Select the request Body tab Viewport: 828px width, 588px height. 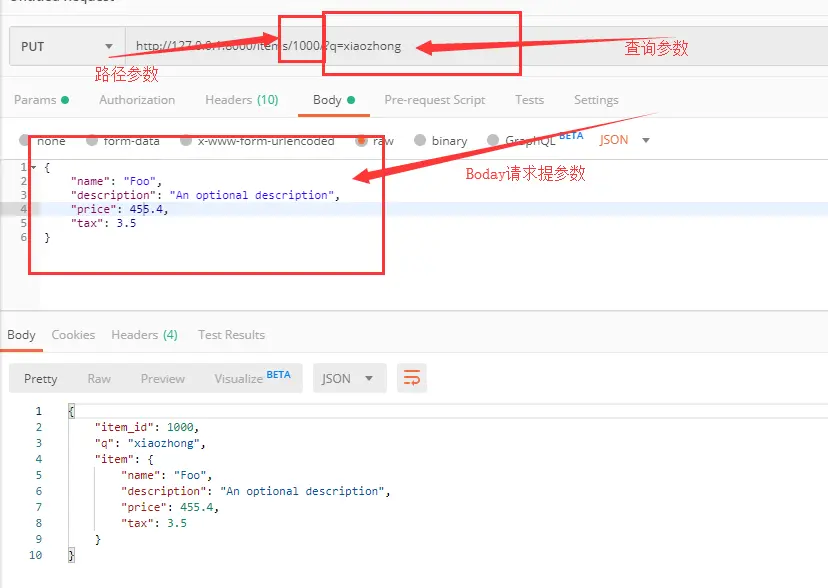click(x=334, y=100)
